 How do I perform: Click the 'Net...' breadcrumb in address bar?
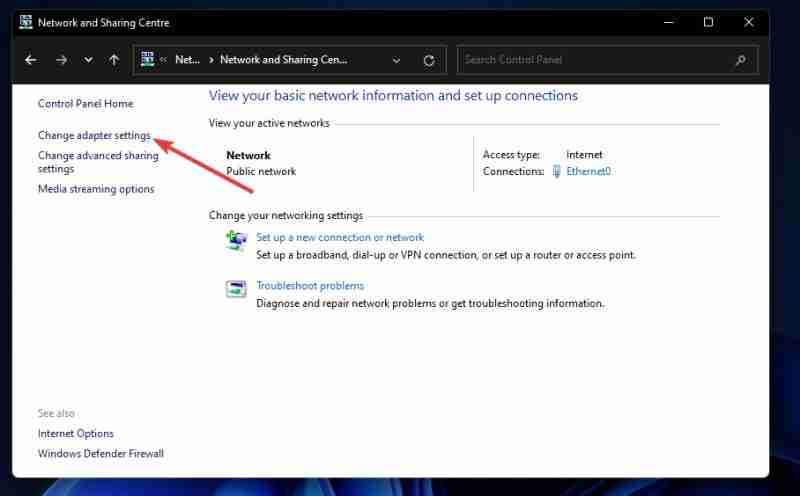(x=187, y=60)
